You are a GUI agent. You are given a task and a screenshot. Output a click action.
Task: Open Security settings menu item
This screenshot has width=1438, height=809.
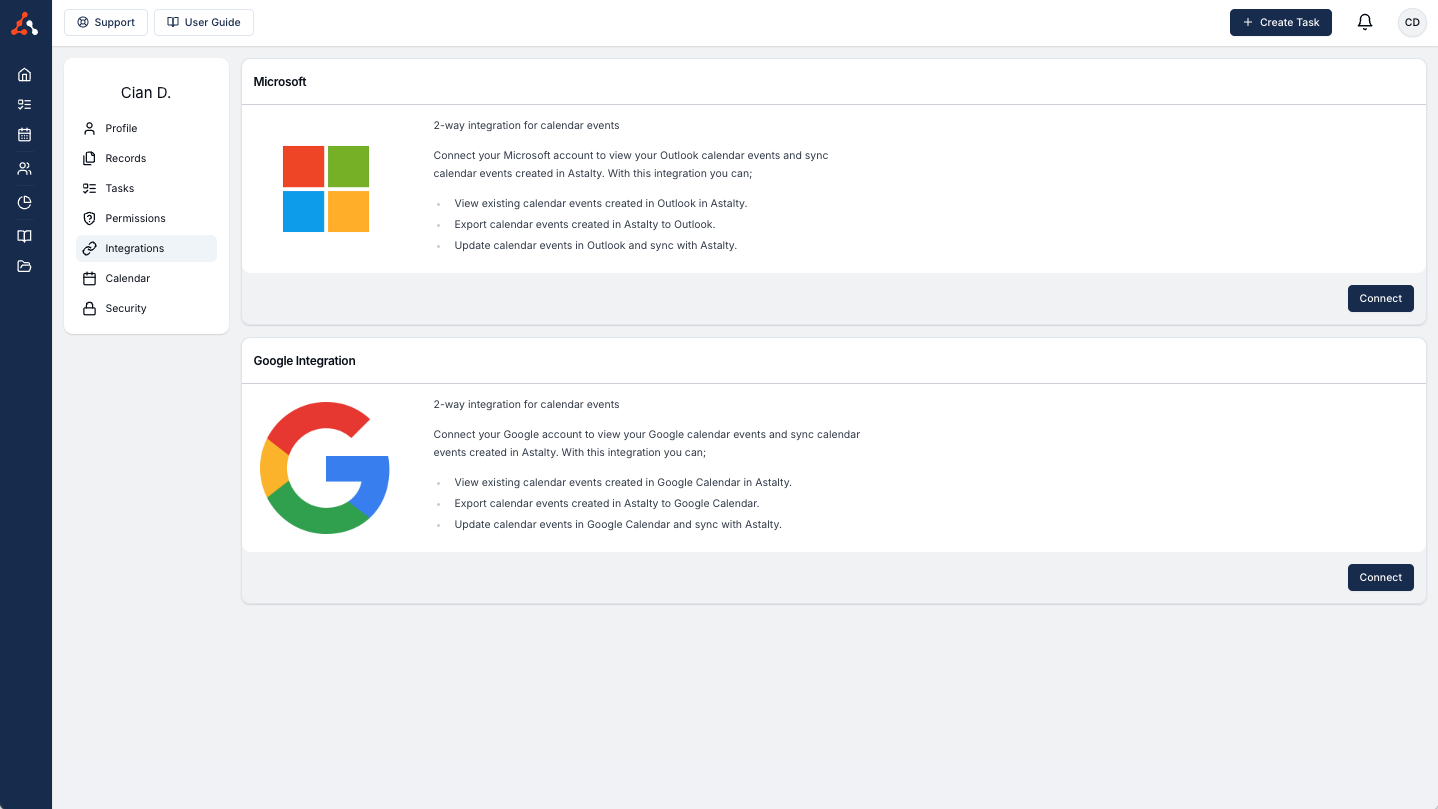(126, 308)
